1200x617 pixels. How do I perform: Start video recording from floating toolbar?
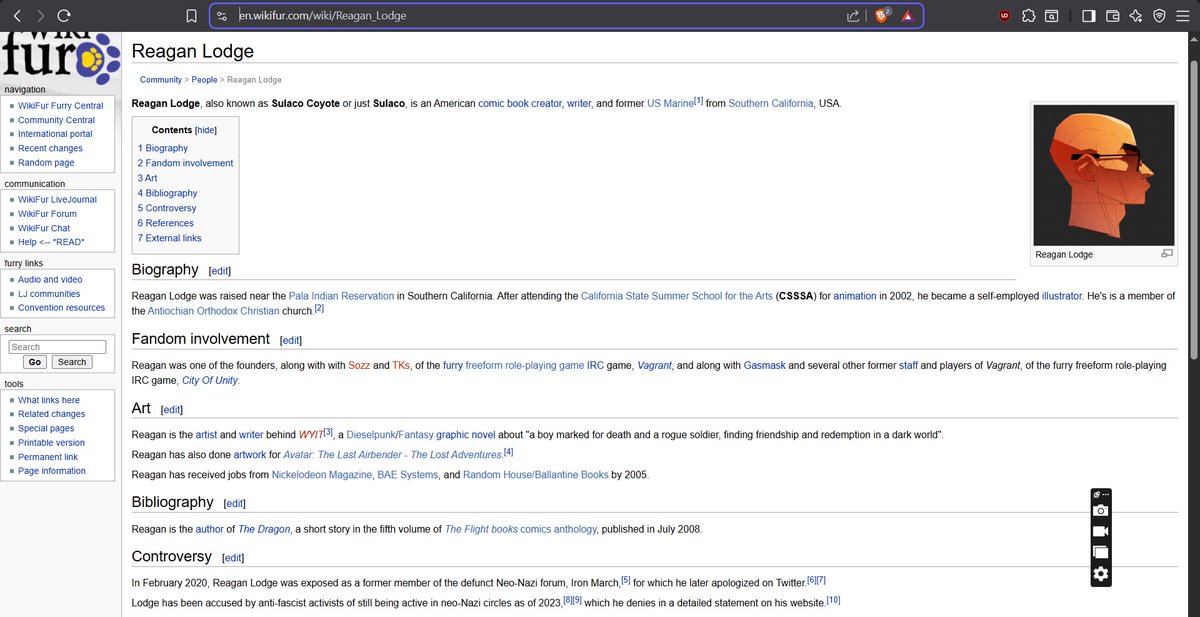[x=1100, y=532]
